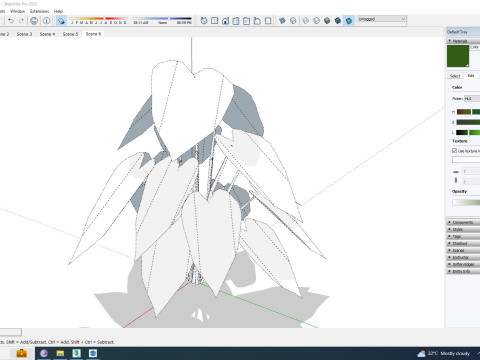The height and width of the screenshot is (360, 480).
Task: Click the Undo arrow icon
Action: click(x=11, y=21)
